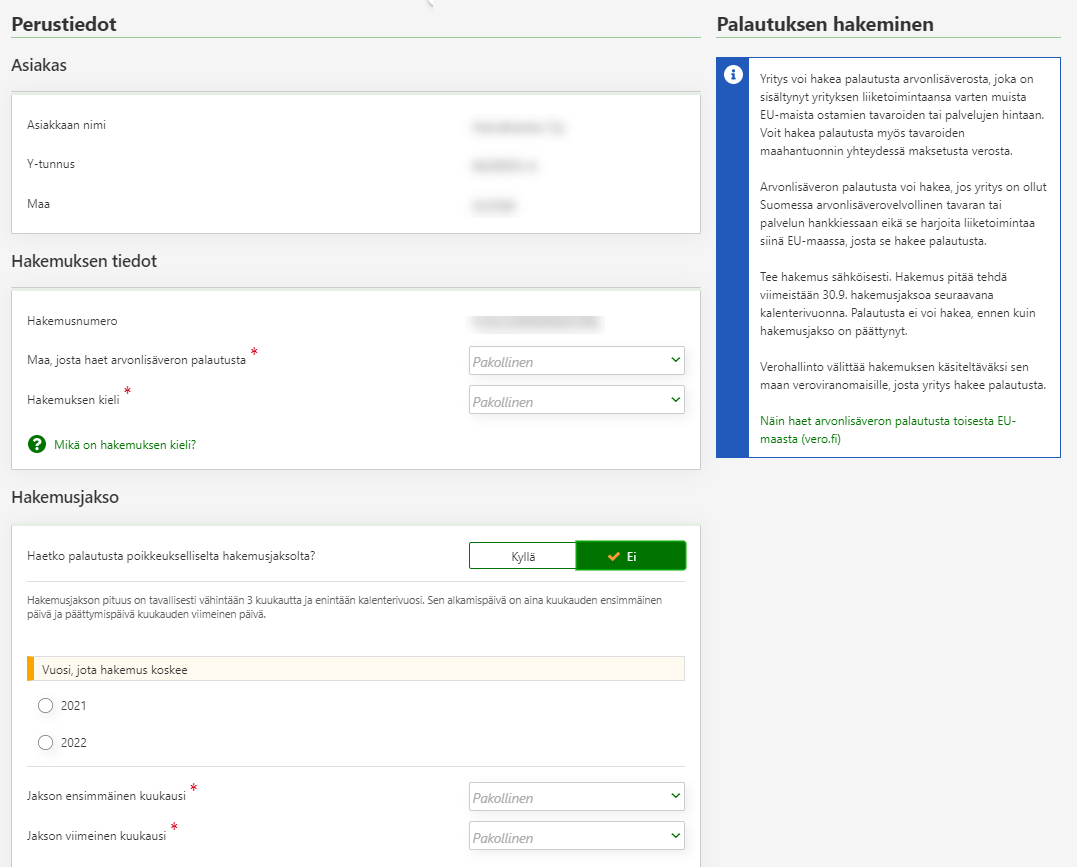Click the chevron arrow for Jakson viimeinen kuukausi
The image size is (1077, 867).
point(676,835)
